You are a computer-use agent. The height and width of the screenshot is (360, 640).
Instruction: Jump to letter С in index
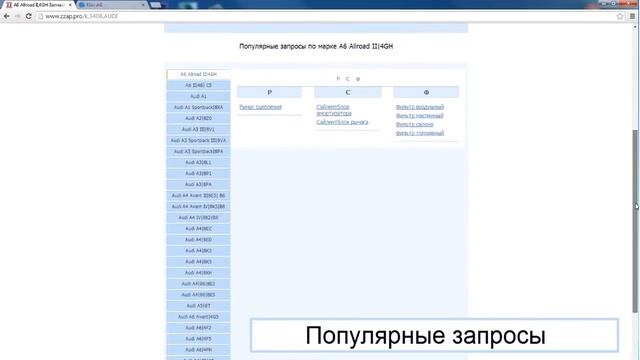click(348, 79)
